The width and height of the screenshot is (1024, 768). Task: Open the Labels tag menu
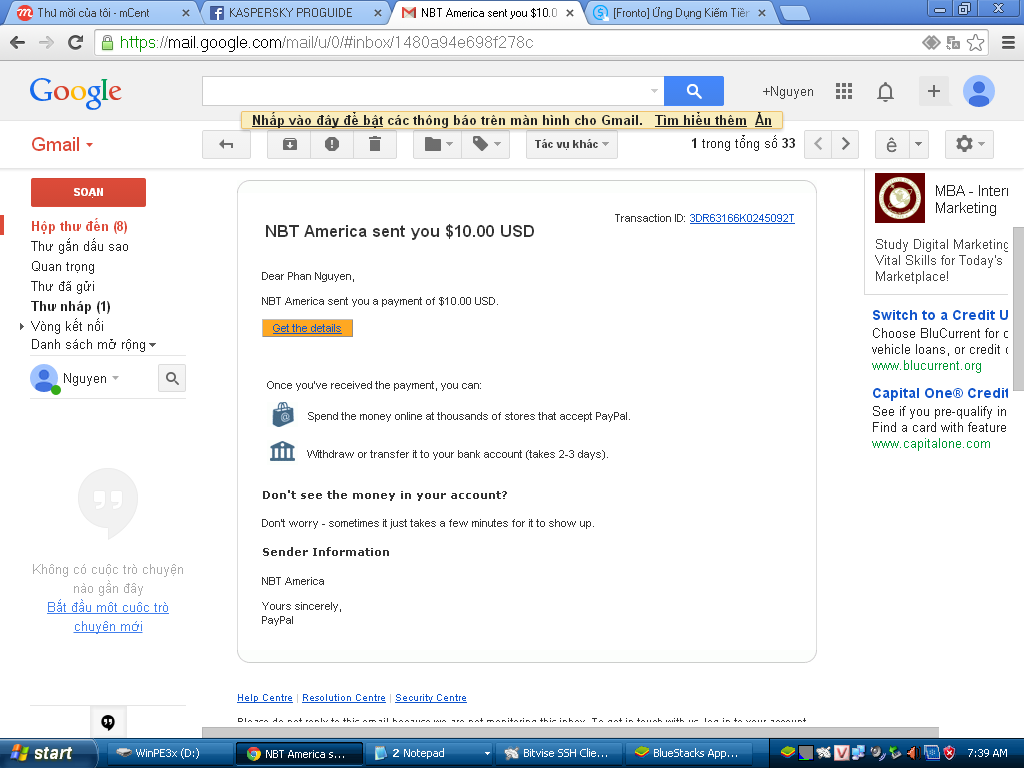click(486, 144)
